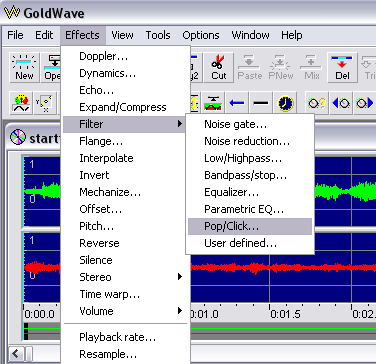Select Equalizer... filter
This screenshot has width=376, height=364.
coord(250,192)
